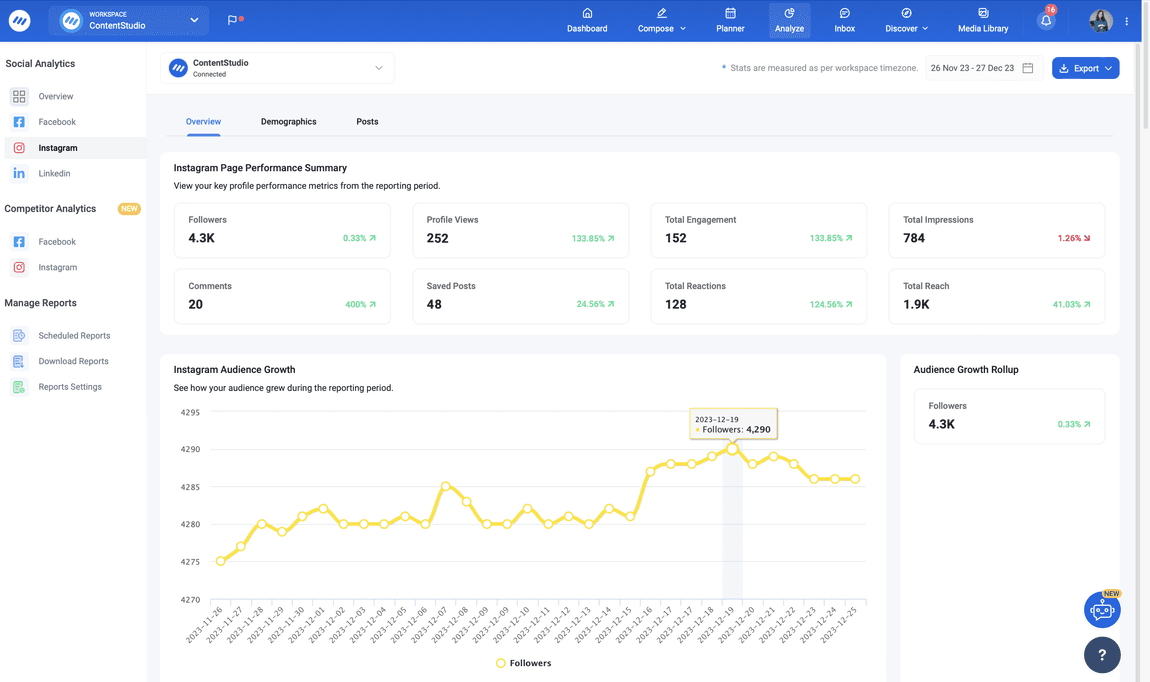Image resolution: width=1150 pixels, height=682 pixels.
Task: Open the ContentStudio workspace selector
Action: [x=128, y=20]
